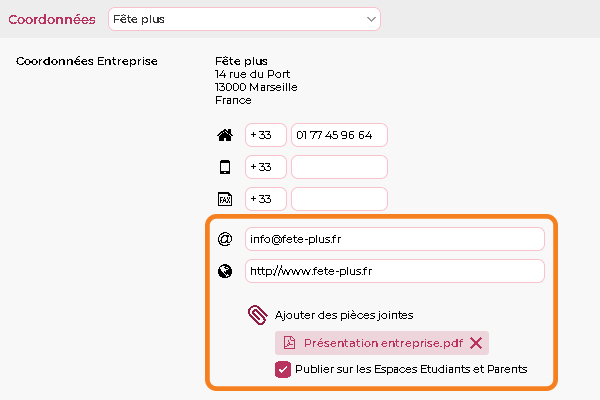Viewport: 600px width, 400px height.
Task: Click the PDF file icon in attachment
Action: tap(289, 343)
